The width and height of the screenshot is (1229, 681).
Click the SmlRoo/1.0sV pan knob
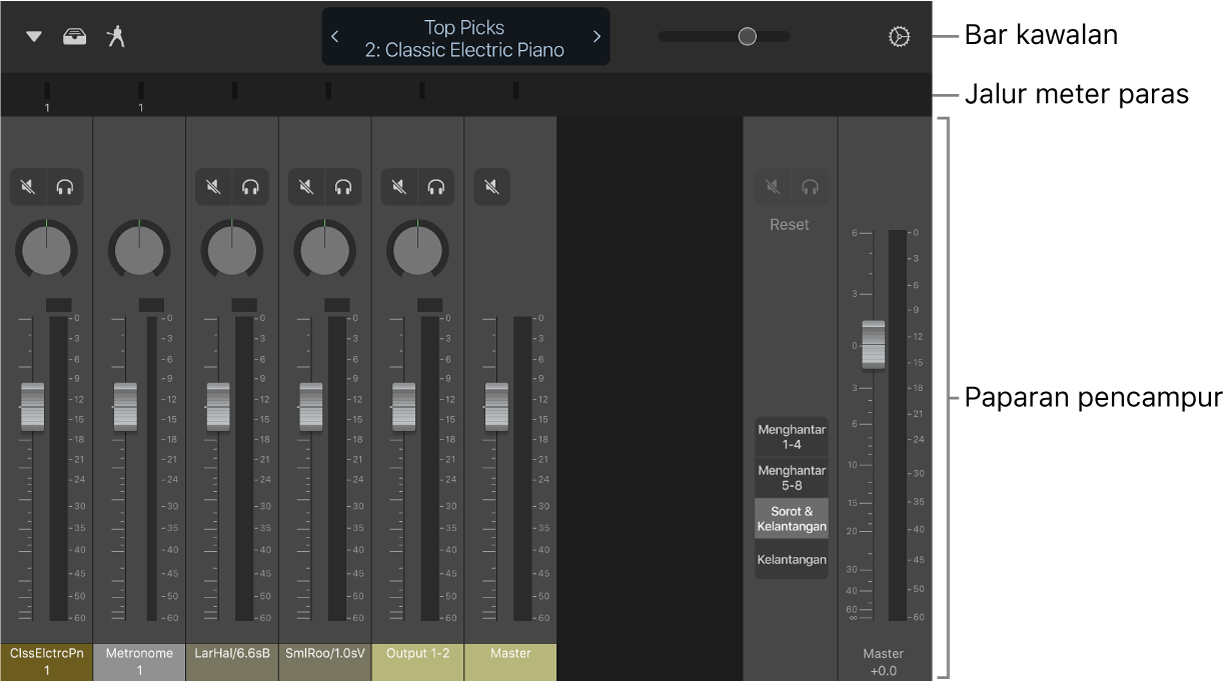(325, 249)
